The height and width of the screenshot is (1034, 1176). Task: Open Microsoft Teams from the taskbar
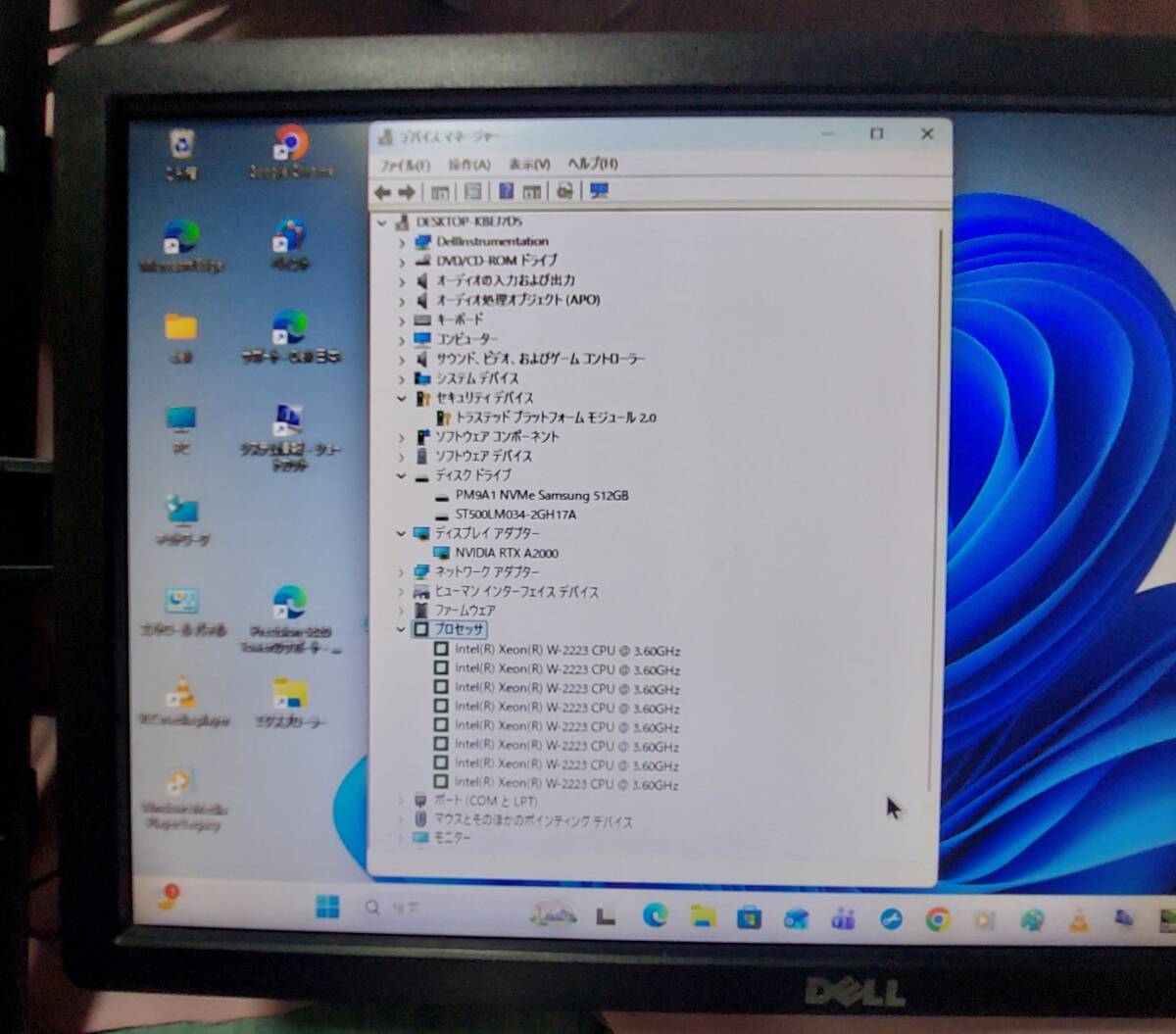pos(843,919)
